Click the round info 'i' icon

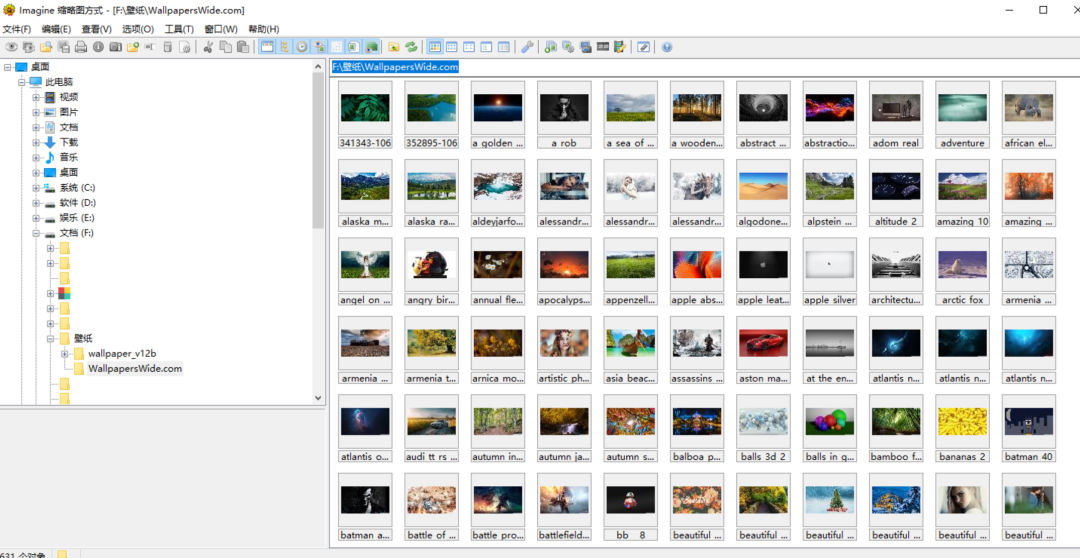pyautogui.click(x=98, y=47)
